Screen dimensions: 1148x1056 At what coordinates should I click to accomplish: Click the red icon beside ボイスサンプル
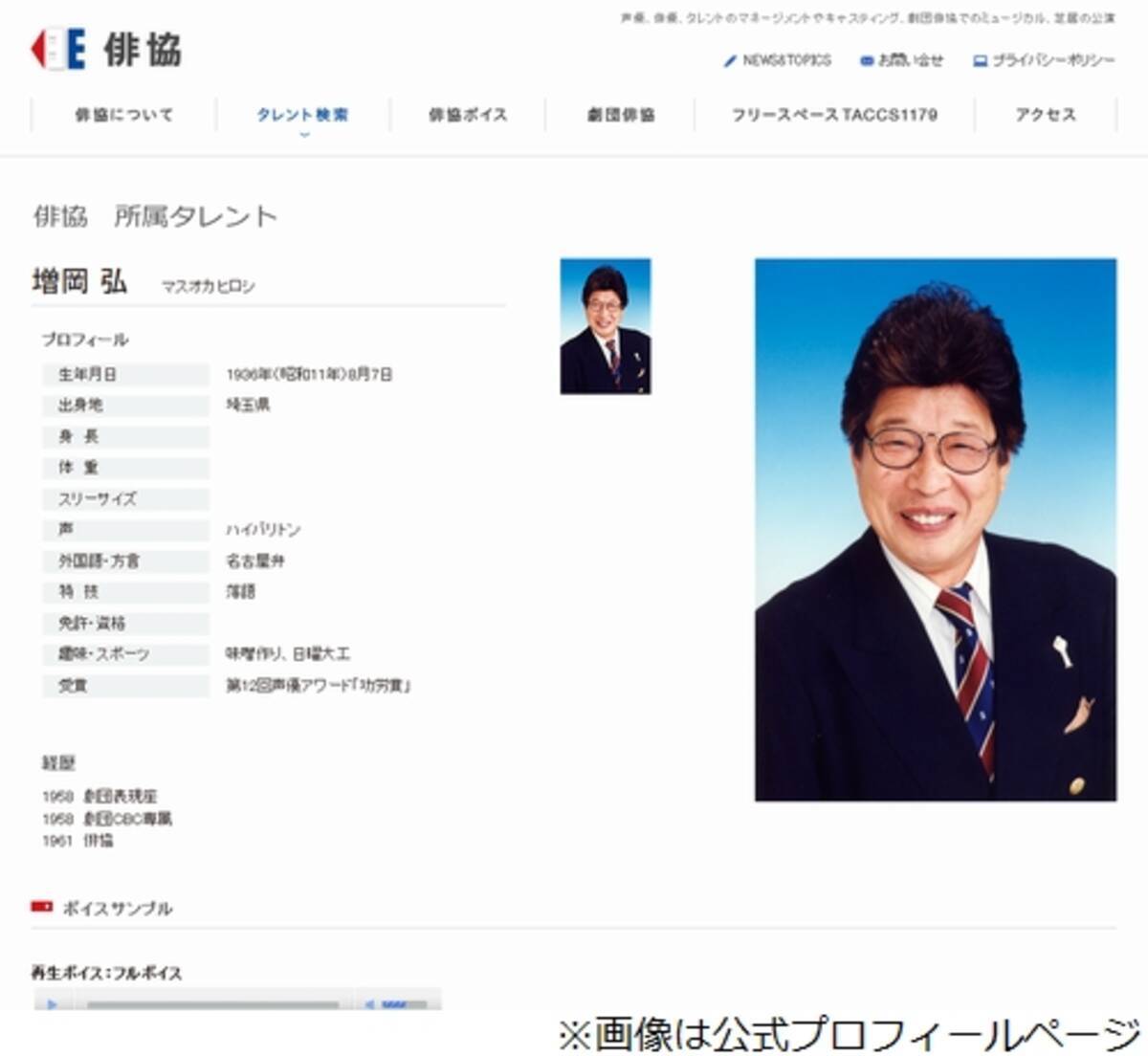(x=42, y=907)
